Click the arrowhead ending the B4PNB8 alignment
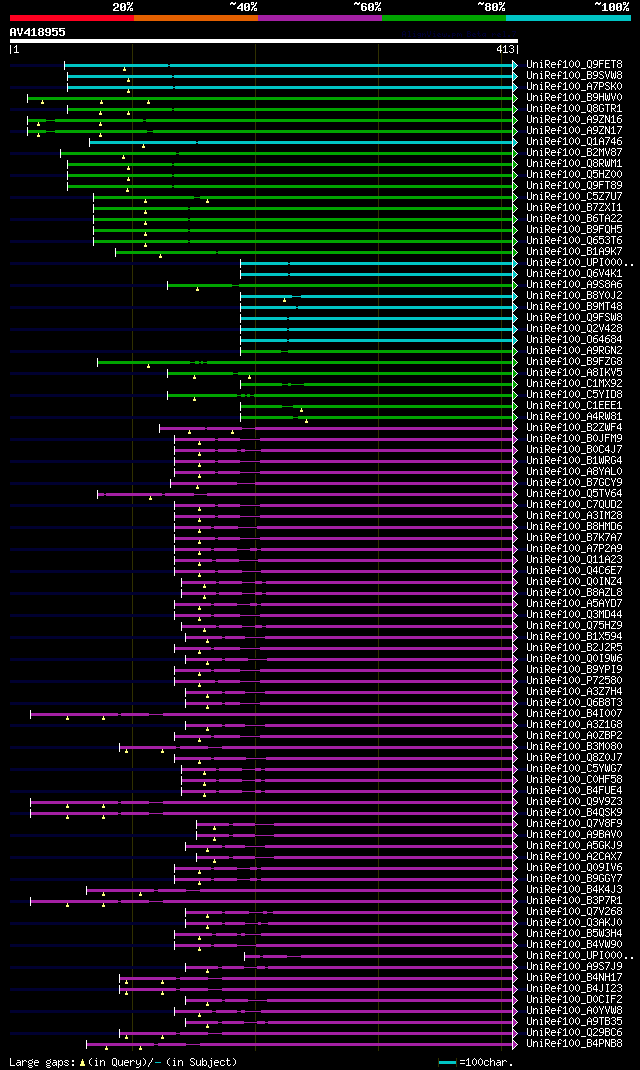This screenshot has width=640, height=1070. coord(515,1044)
